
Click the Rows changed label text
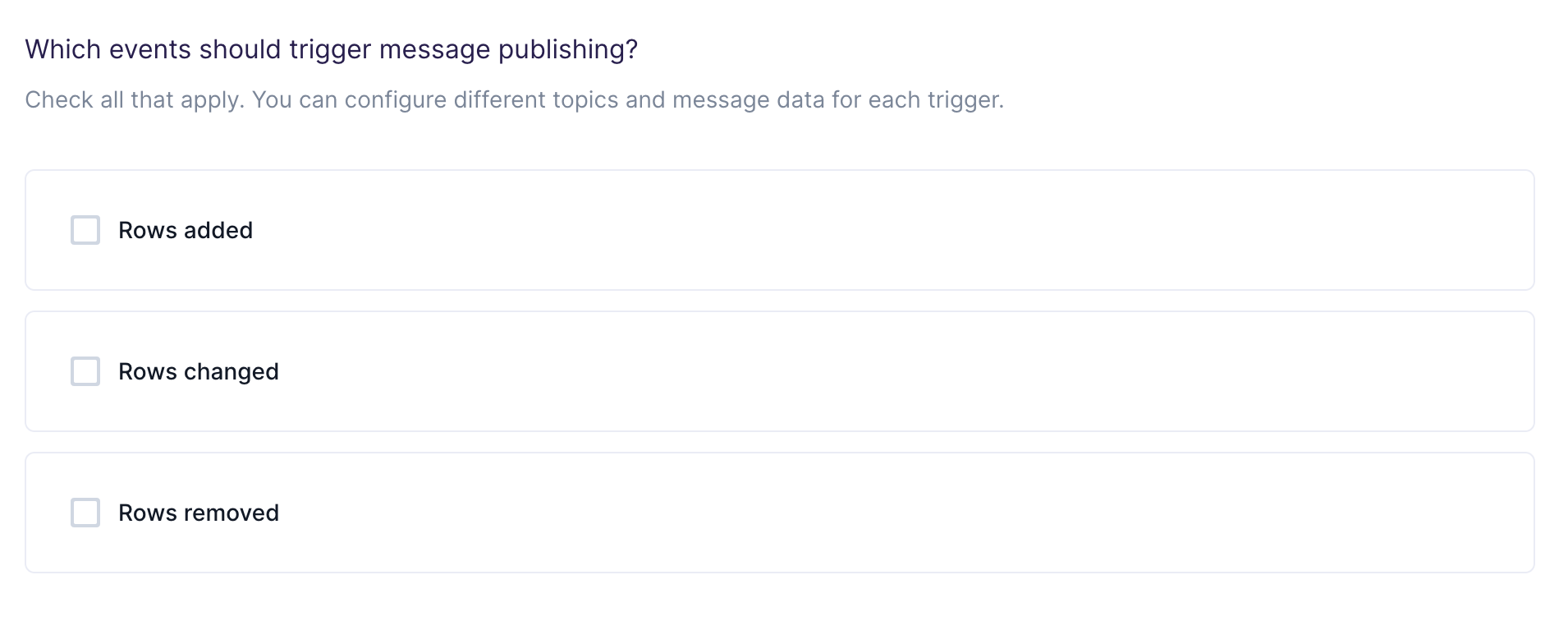(x=199, y=371)
